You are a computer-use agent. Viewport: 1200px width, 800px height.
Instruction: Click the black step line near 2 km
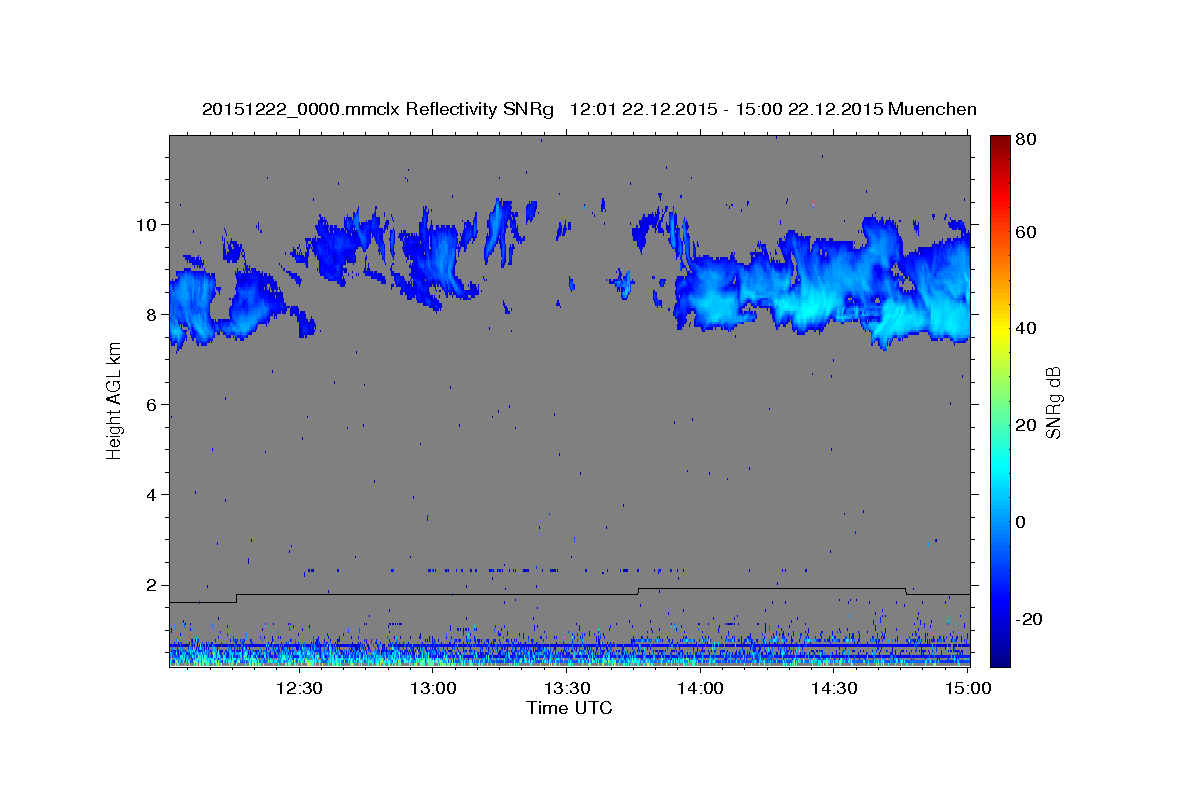(x=570, y=594)
